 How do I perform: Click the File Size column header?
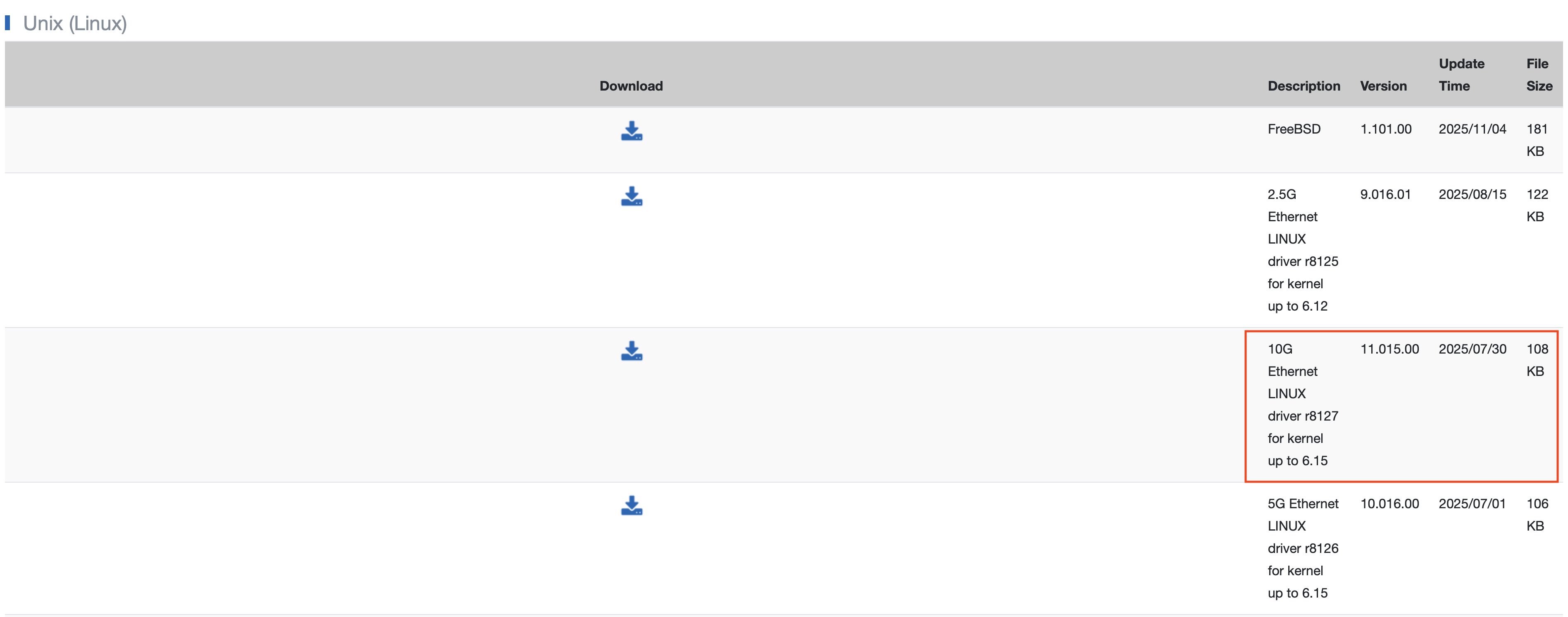point(1538,75)
